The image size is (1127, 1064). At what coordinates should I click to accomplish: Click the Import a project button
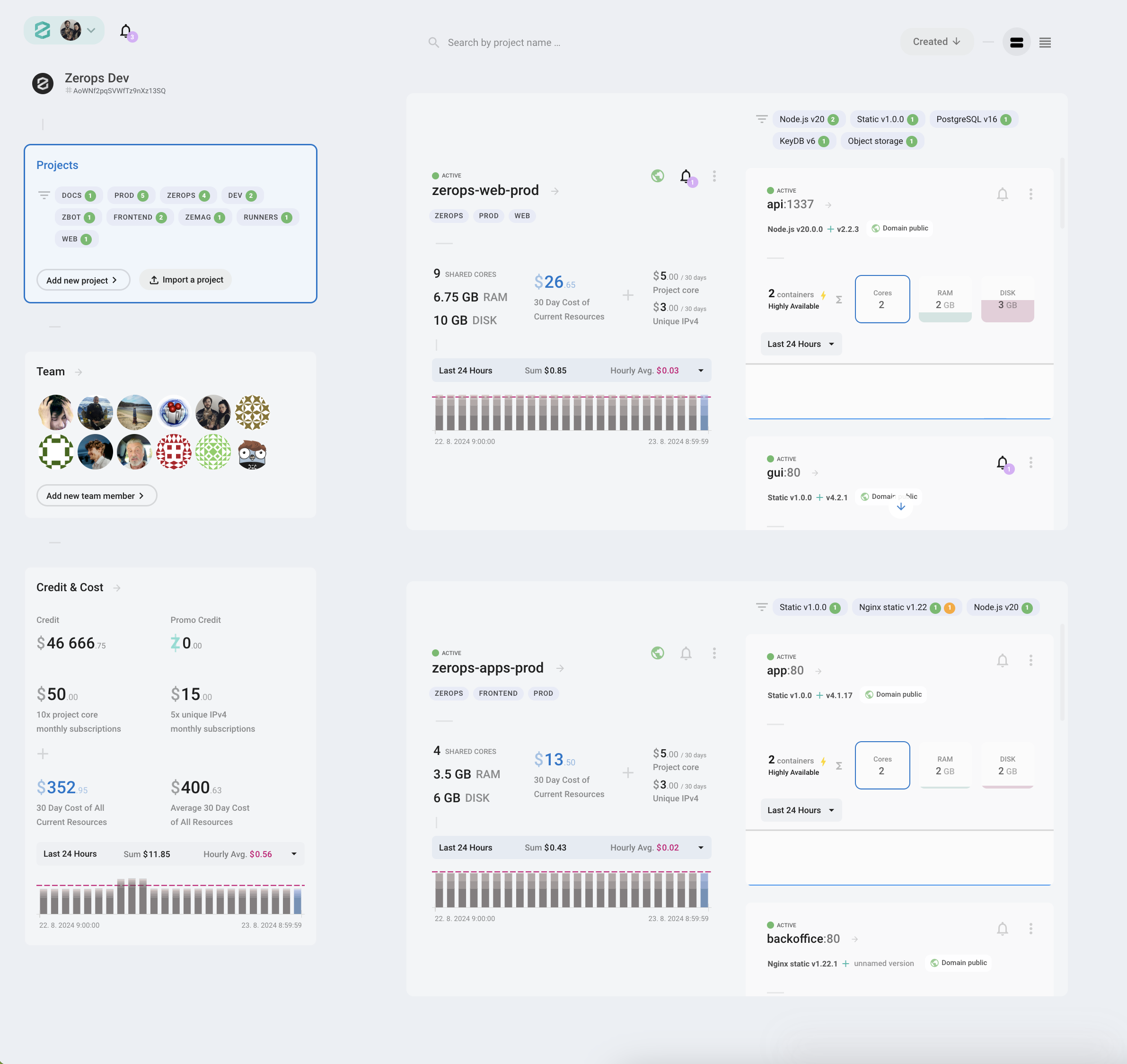click(185, 279)
